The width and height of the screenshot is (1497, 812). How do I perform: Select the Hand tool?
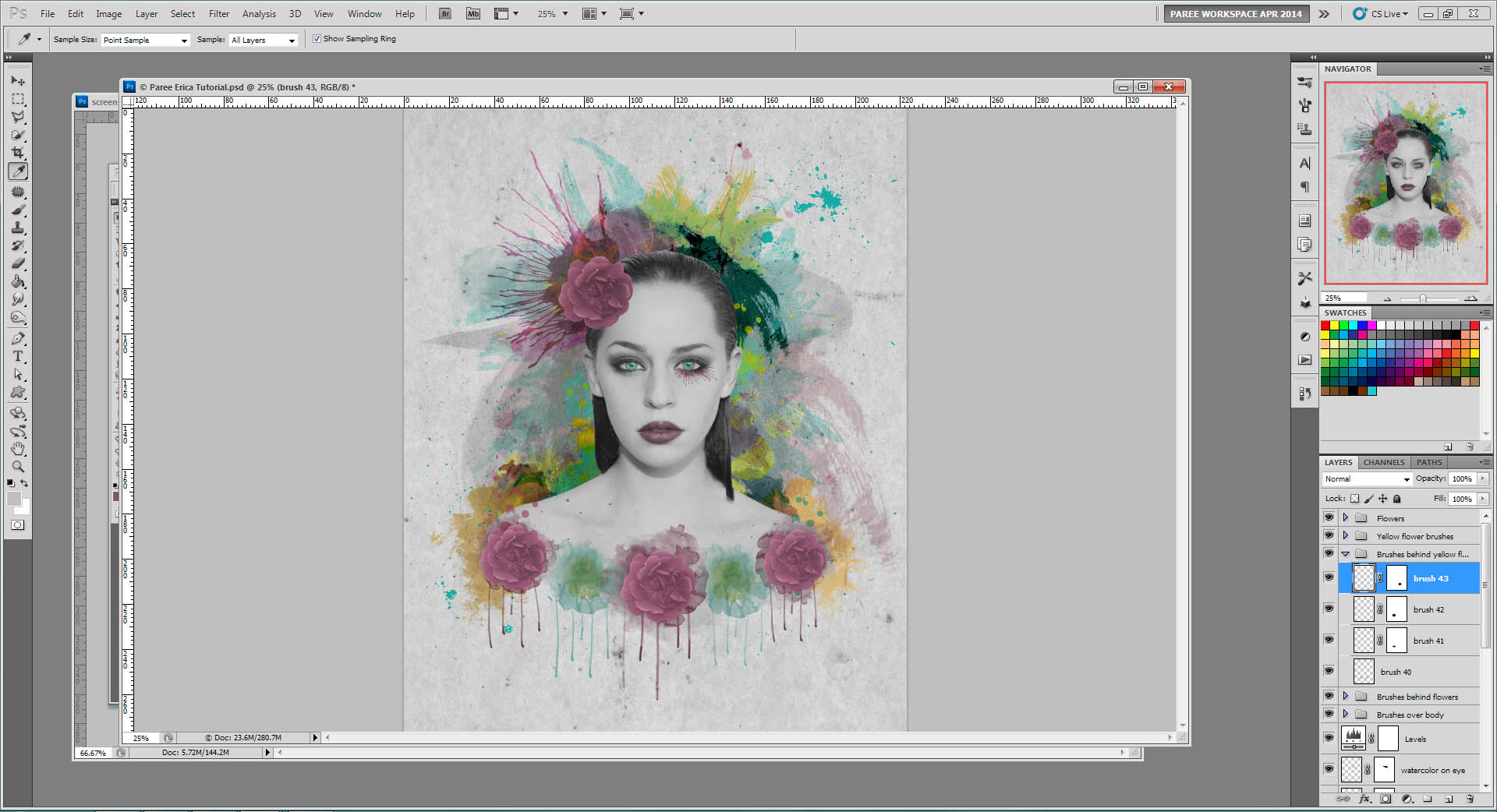point(18,449)
